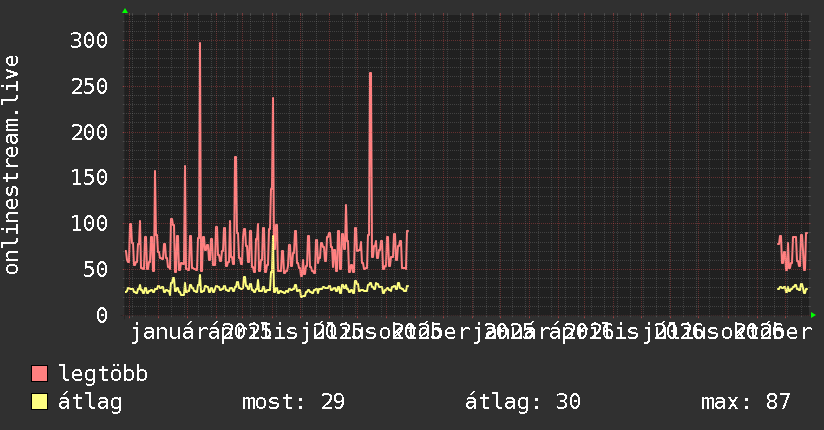Click the red legtöbb legend swatch

(39, 373)
